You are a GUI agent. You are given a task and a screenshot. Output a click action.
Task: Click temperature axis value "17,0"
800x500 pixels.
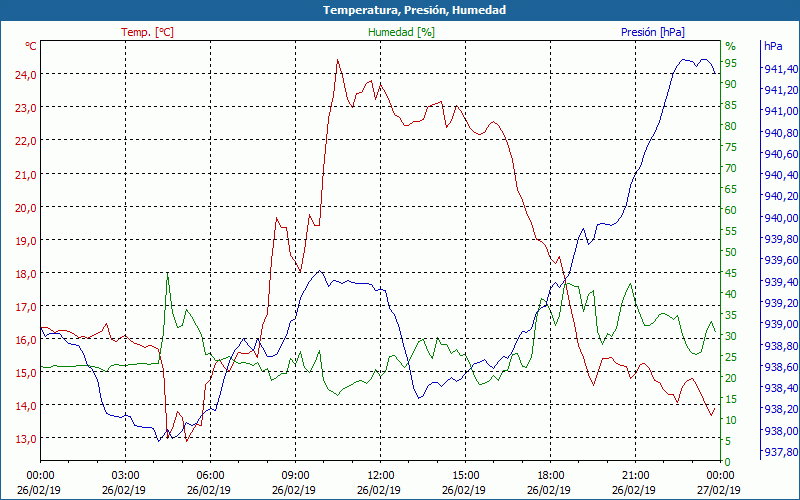pos(26,307)
